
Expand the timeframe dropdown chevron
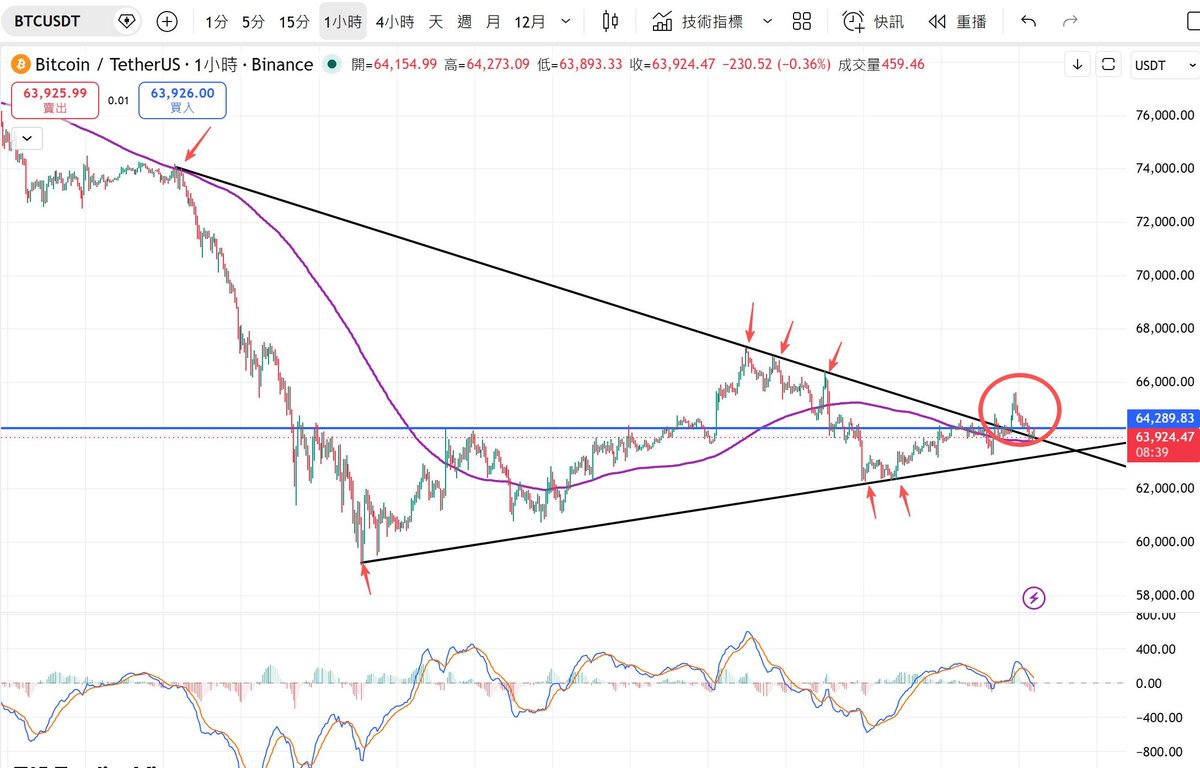[x=567, y=21]
